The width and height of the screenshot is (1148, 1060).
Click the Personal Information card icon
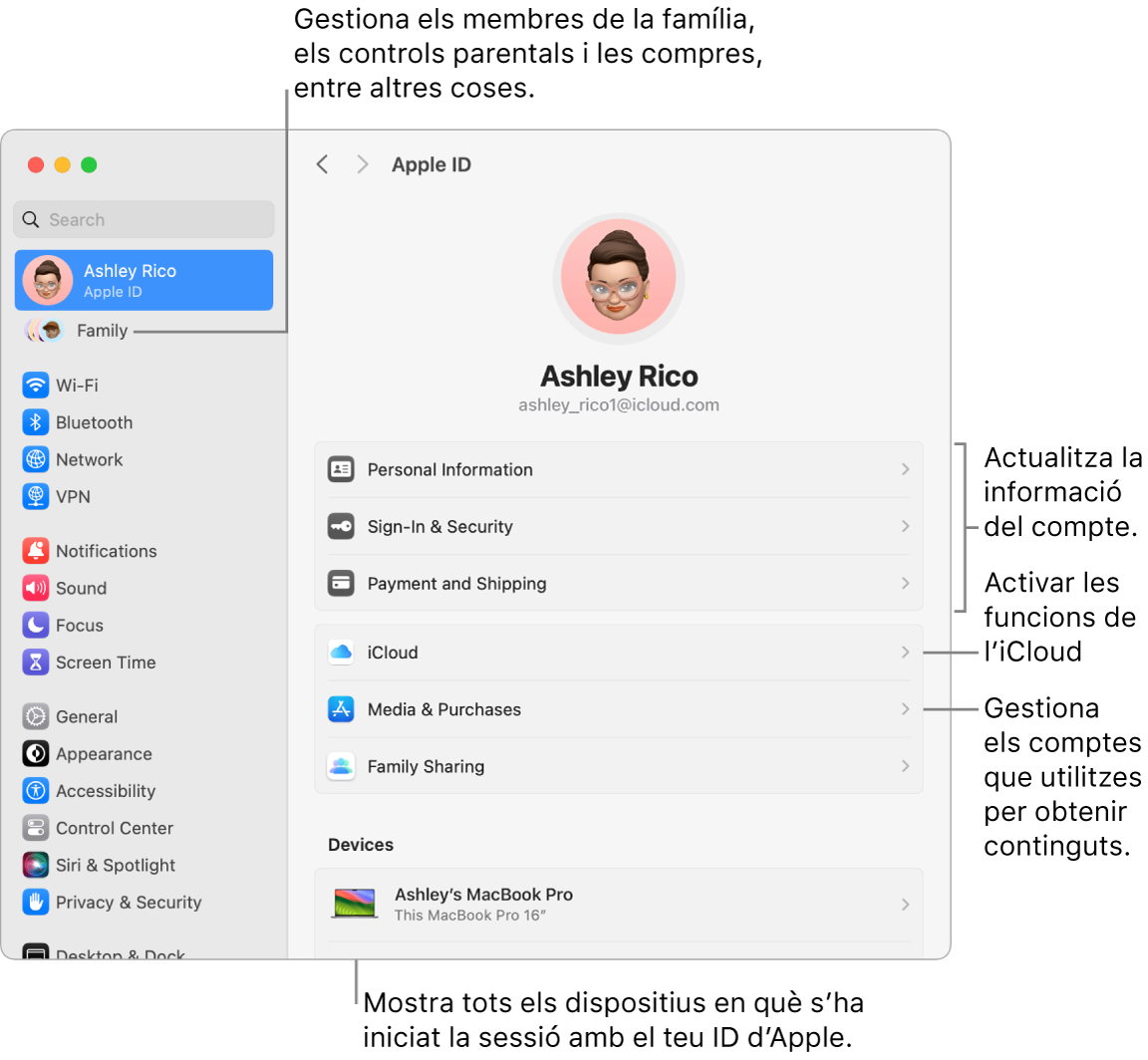click(x=341, y=469)
